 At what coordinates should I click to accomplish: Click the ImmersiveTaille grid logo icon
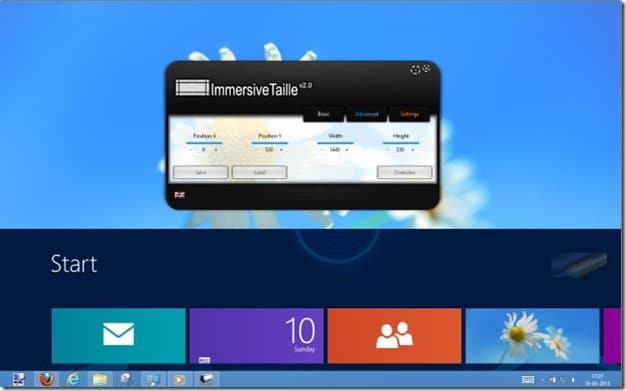pos(192,87)
